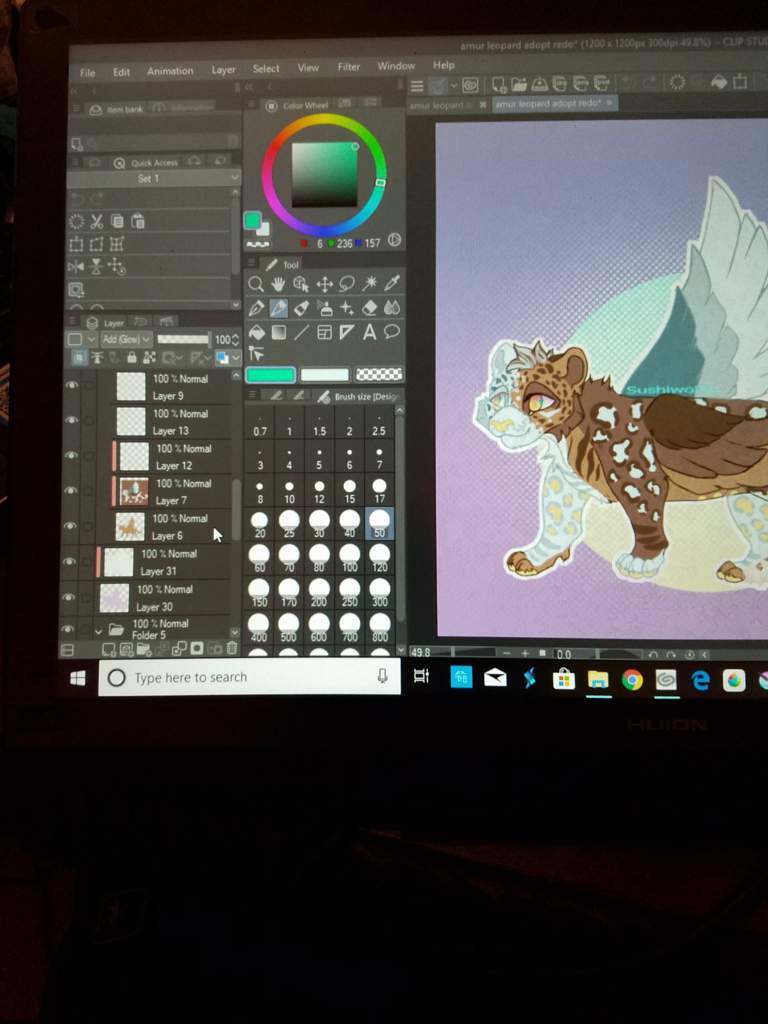This screenshot has width=768, height=1024.
Task: Select the Eraser tool
Action: click(370, 307)
